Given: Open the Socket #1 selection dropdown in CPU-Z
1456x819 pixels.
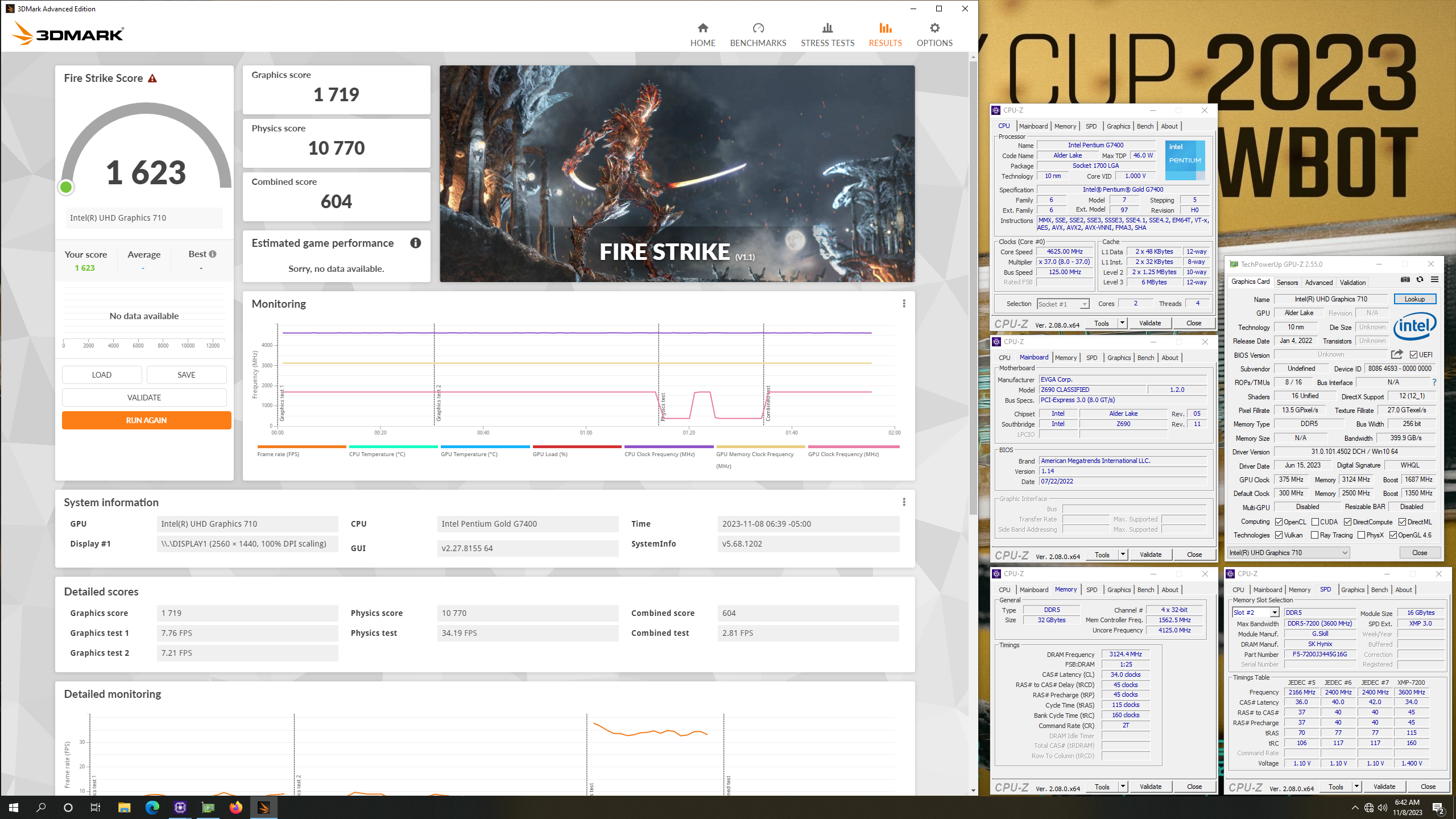Looking at the screenshot, I should point(1063,304).
